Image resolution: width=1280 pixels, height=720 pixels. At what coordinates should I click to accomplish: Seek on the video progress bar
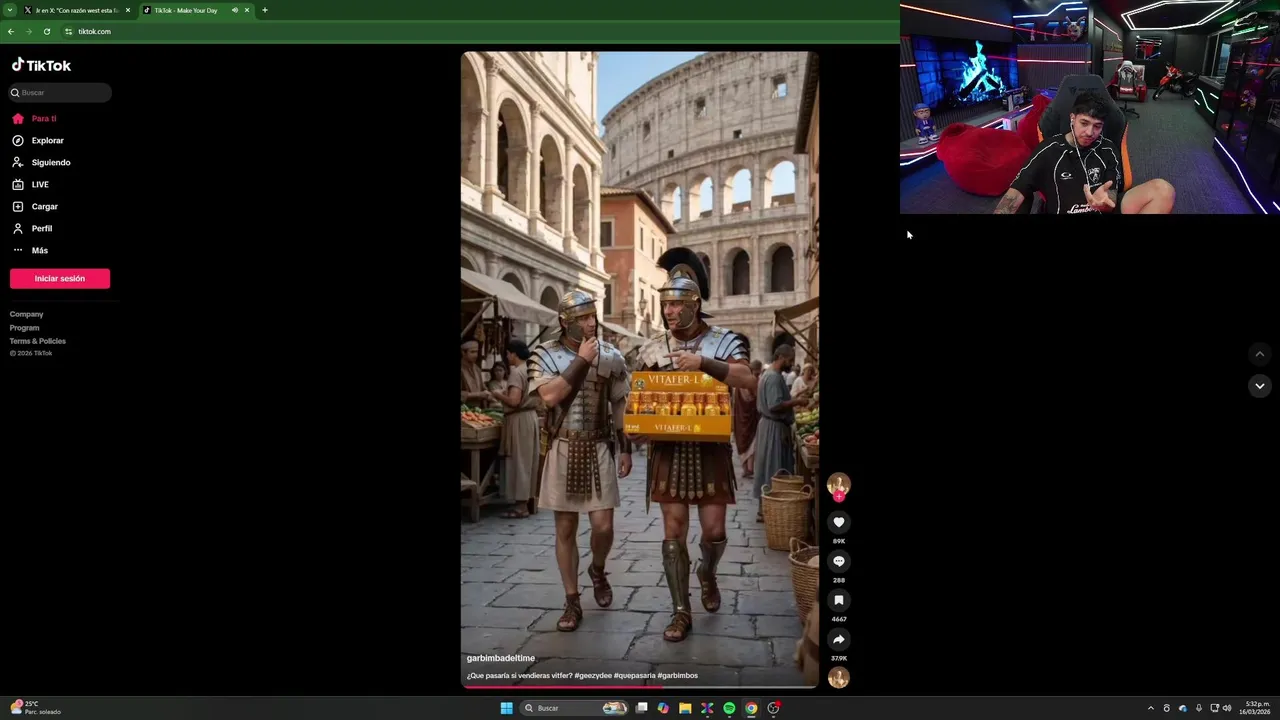pos(640,687)
